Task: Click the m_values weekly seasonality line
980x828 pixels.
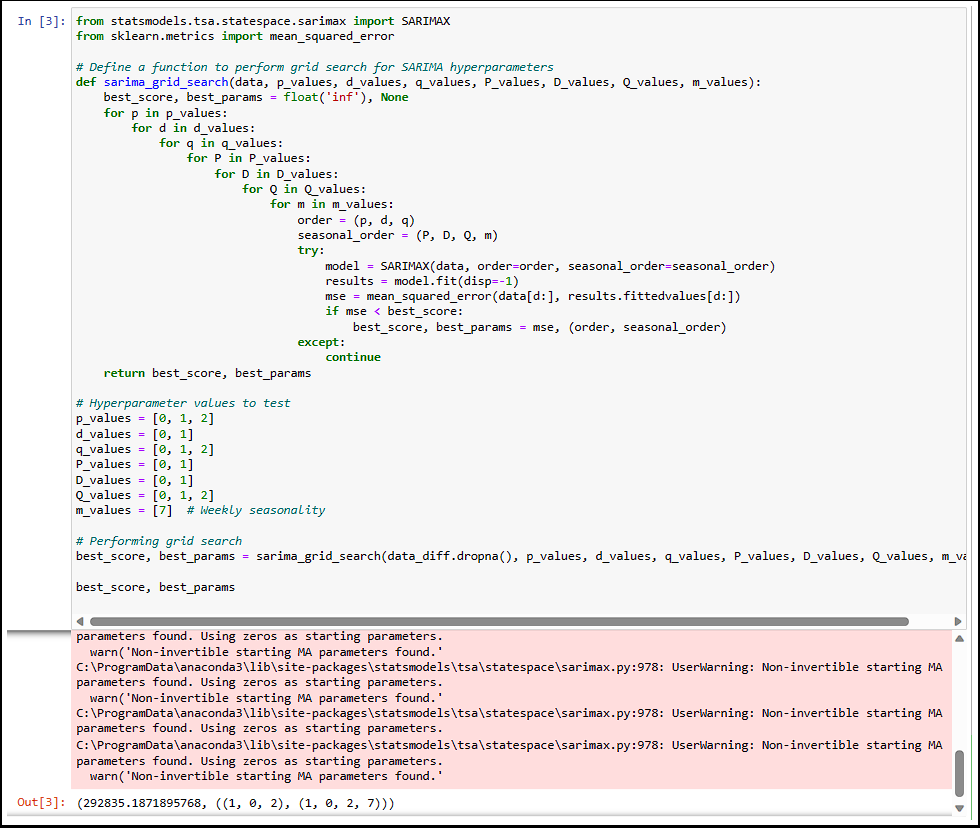Action: [x=200, y=510]
